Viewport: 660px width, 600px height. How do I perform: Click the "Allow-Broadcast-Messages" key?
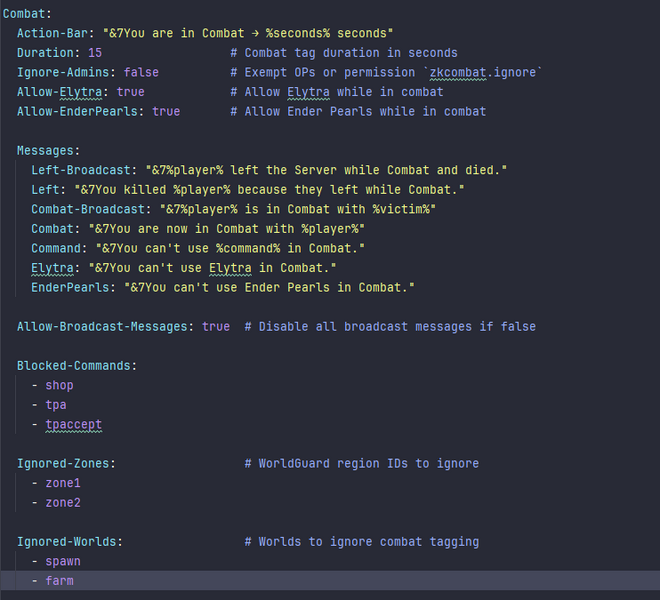pos(102,327)
